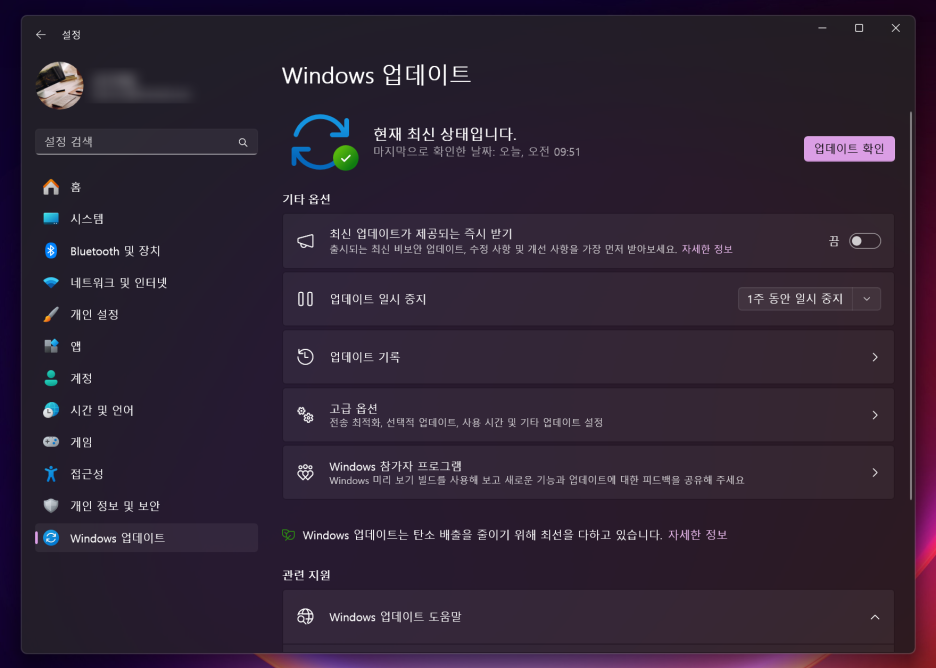This screenshot has height=668, width=936.
Task: Click the globe clock icon for 시간 및 언어
Action: point(51,410)
